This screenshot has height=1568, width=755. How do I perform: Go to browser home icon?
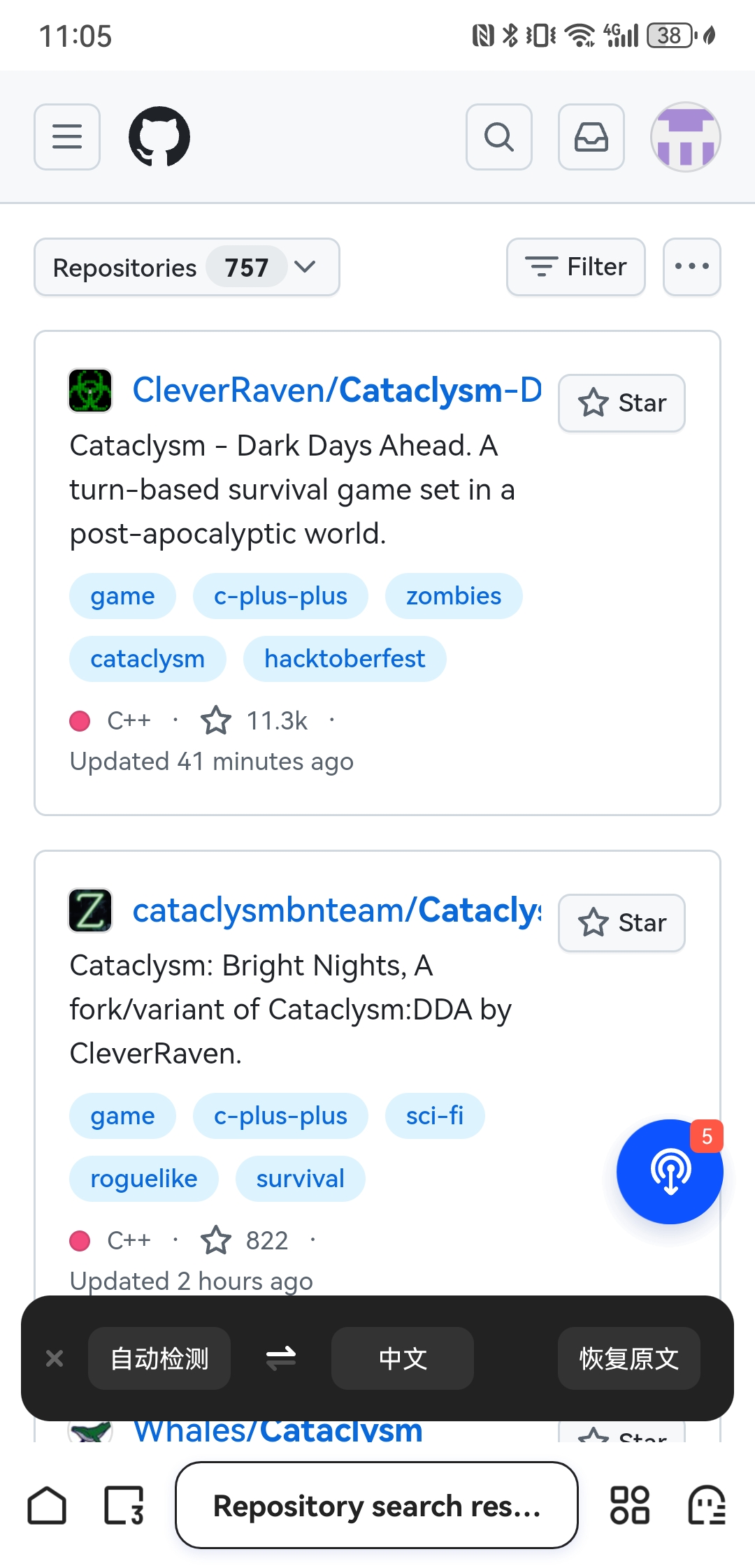47,1505
